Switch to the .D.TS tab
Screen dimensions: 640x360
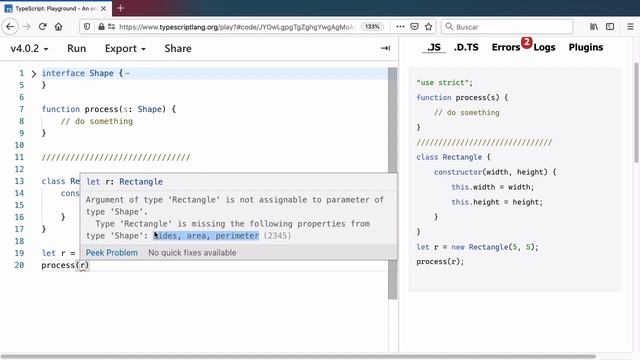pos(466,47)
